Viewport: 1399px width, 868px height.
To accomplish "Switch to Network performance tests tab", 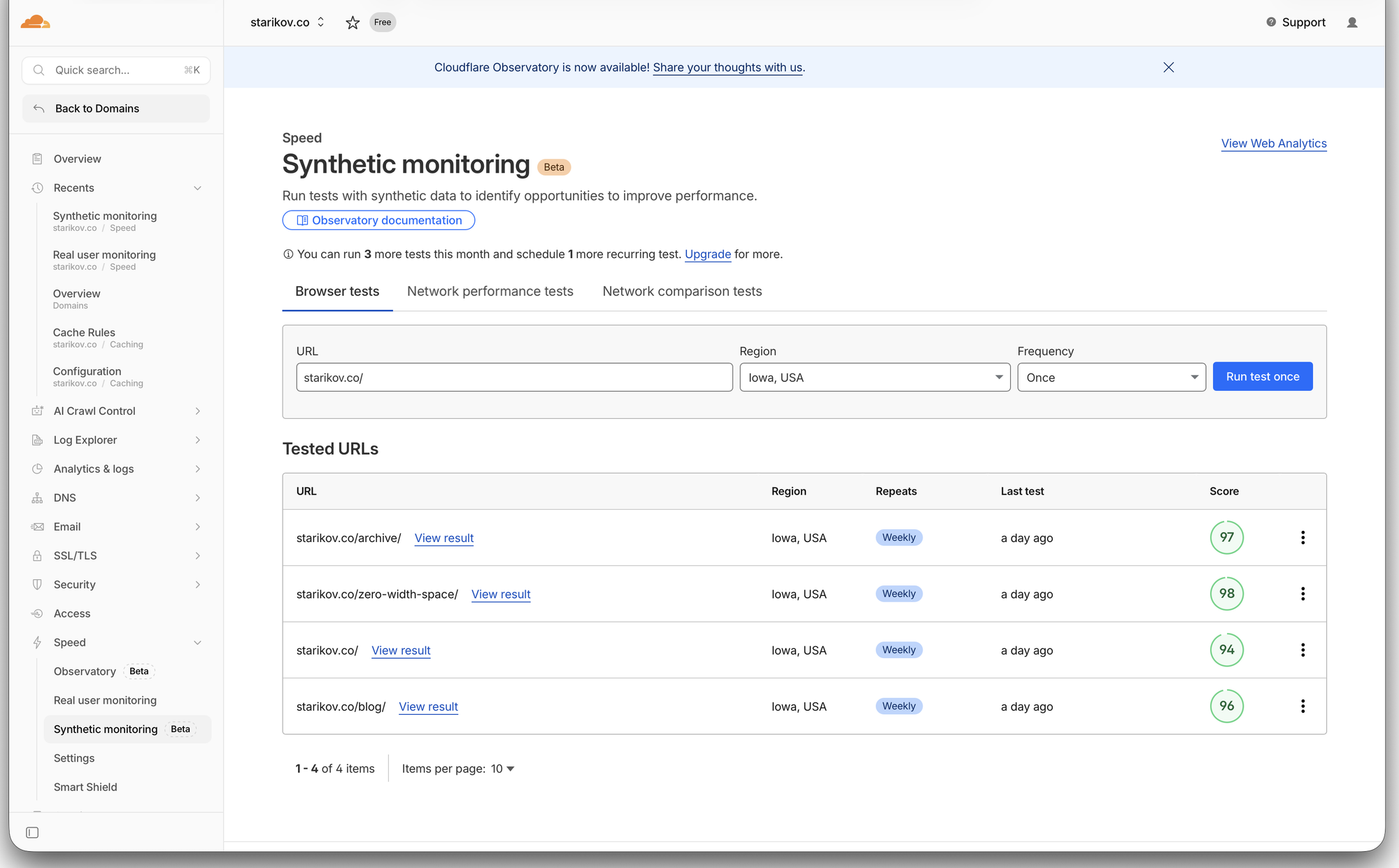I will coord(490,292).
